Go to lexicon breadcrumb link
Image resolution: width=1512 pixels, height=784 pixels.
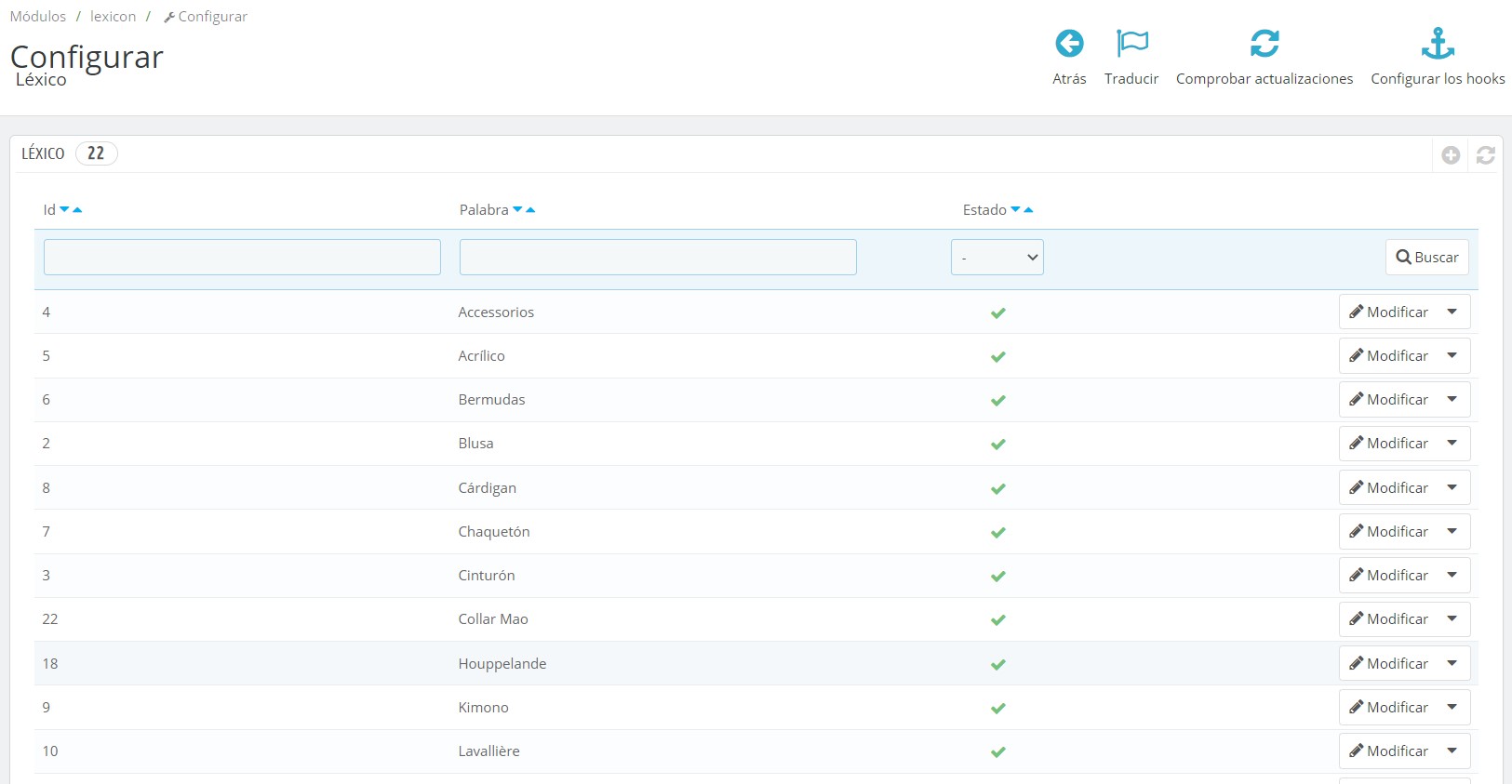113,17
